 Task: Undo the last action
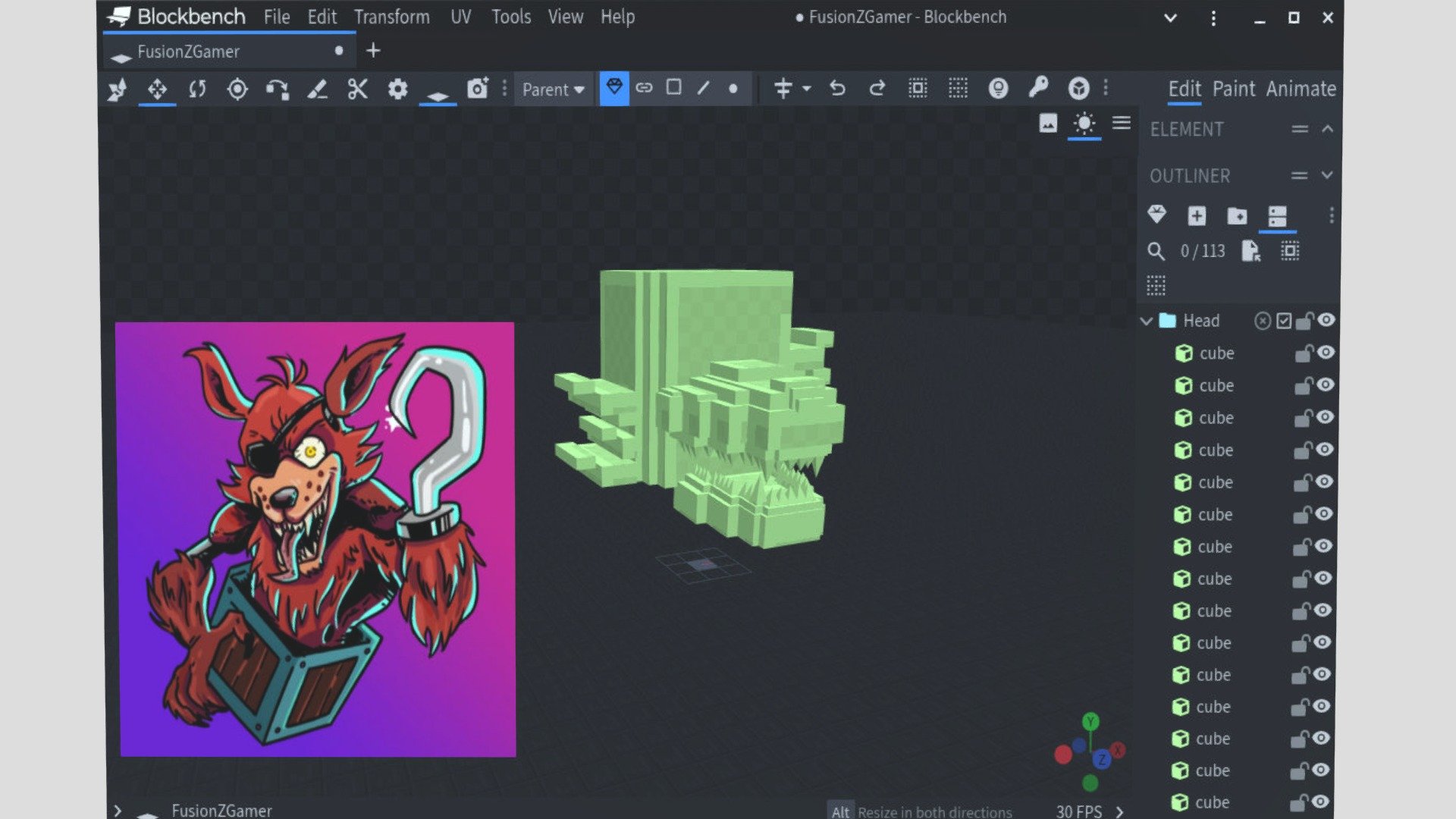pyautogui.click(x=837, y=89)
